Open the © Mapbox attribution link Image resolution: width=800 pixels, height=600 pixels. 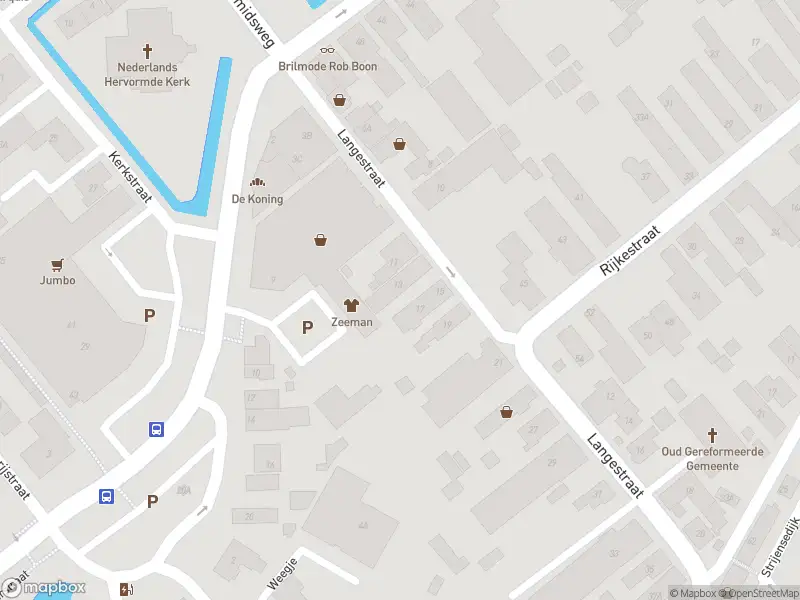coord(693,593)
